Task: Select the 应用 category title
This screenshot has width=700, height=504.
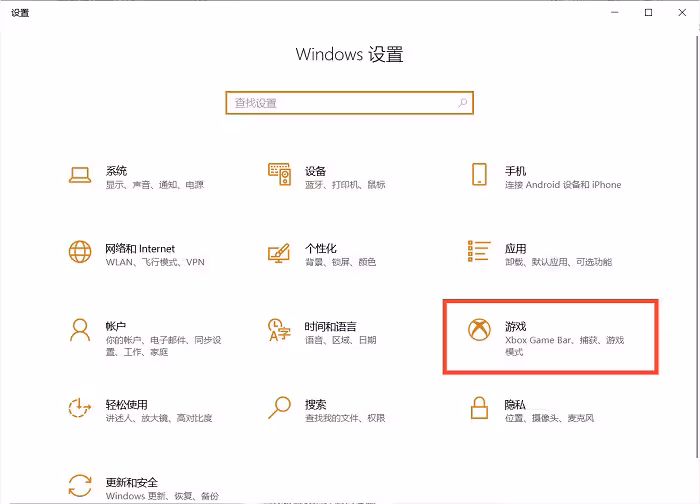Action: point(515,248)
